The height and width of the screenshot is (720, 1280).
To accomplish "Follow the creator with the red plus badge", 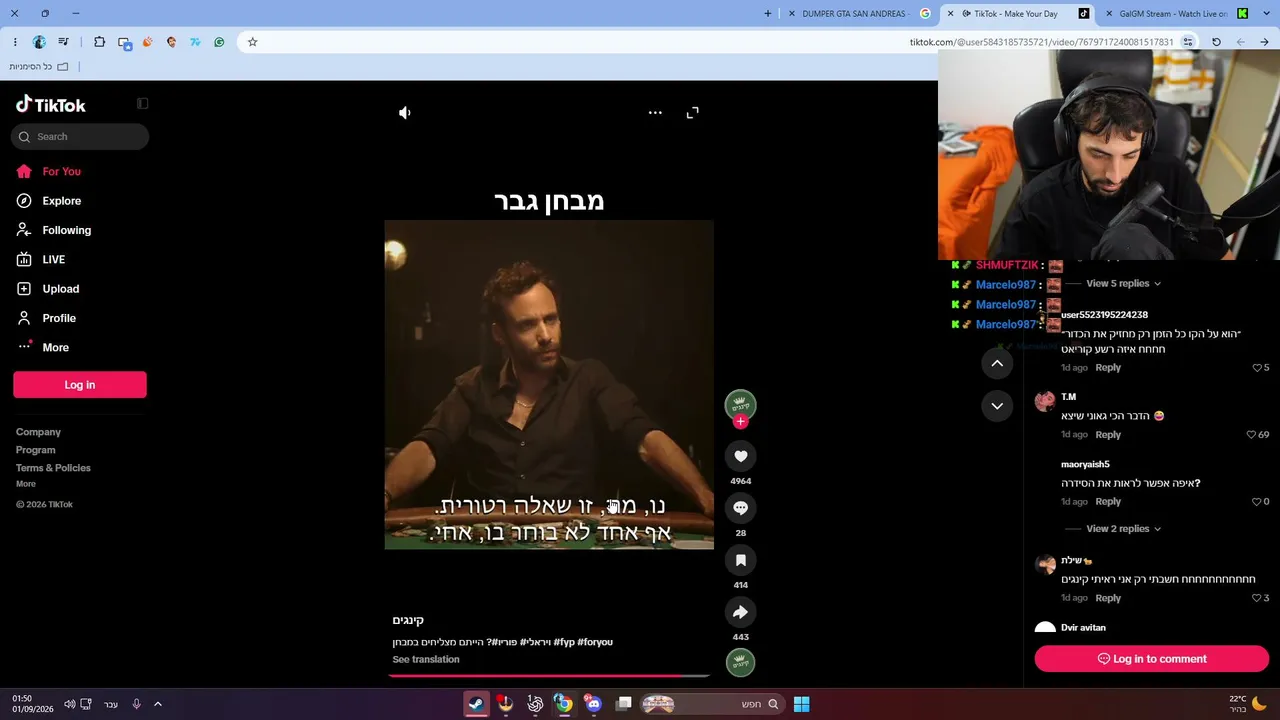I will click(741, 422).
